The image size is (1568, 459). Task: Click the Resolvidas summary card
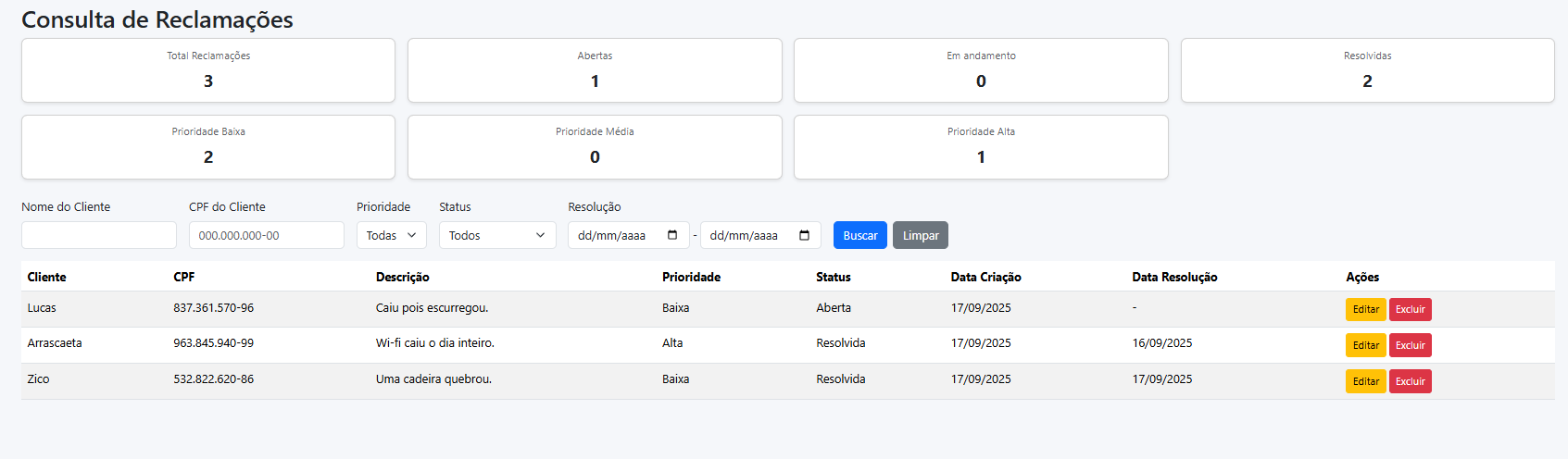1368,70
